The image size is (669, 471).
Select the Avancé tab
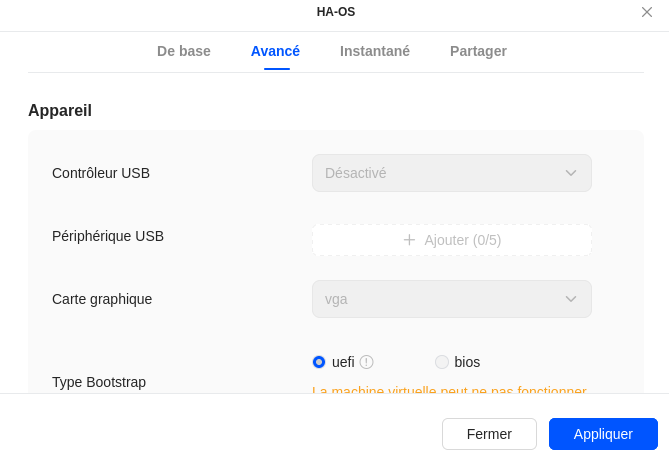275,51
